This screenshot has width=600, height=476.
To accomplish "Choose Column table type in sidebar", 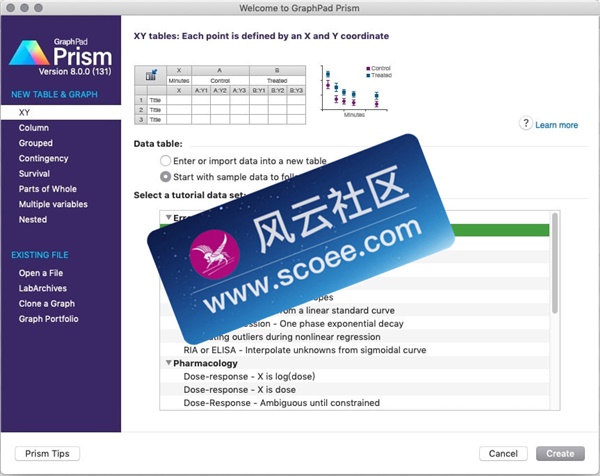I will (x=33, y=127).
